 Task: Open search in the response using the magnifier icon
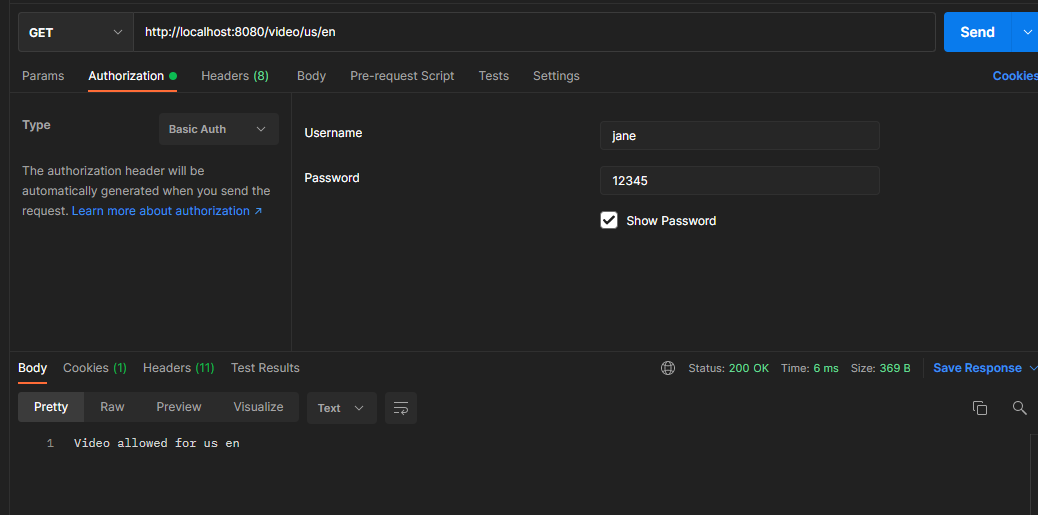(x=1019, y=408)
